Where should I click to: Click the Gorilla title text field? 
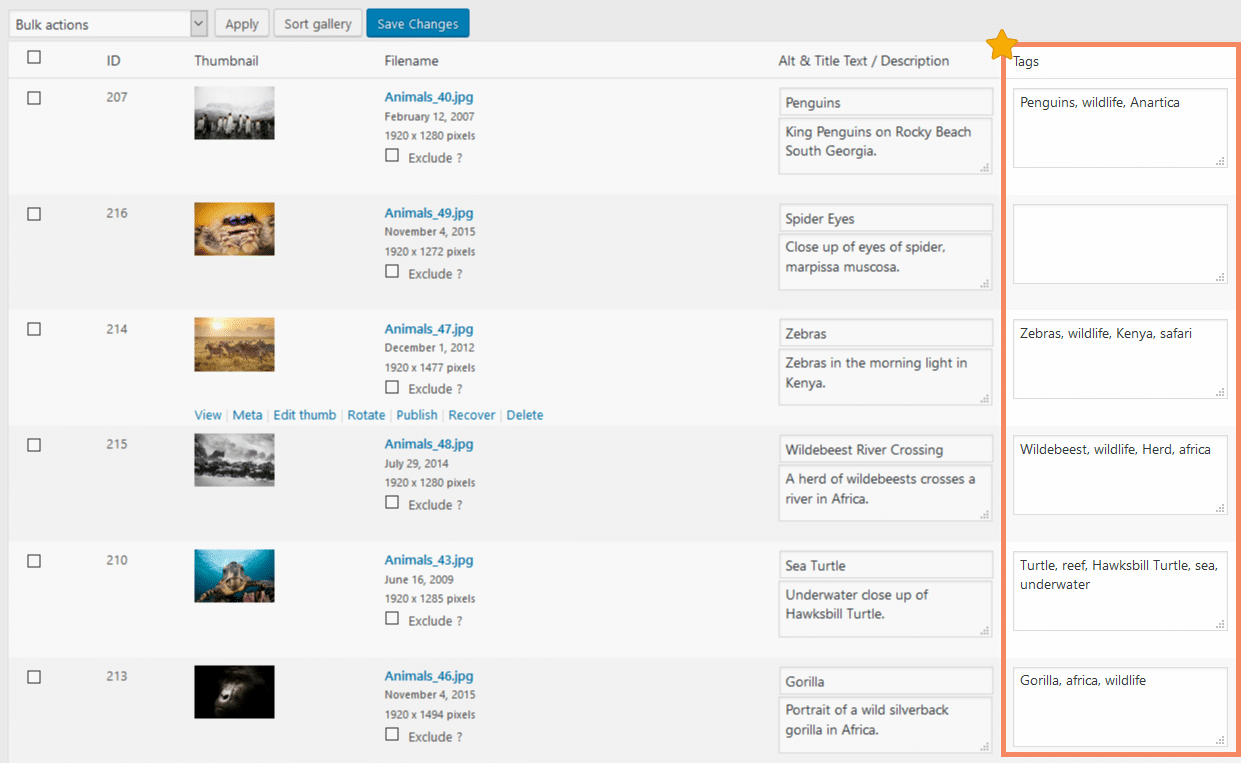(x=886, y=682)
